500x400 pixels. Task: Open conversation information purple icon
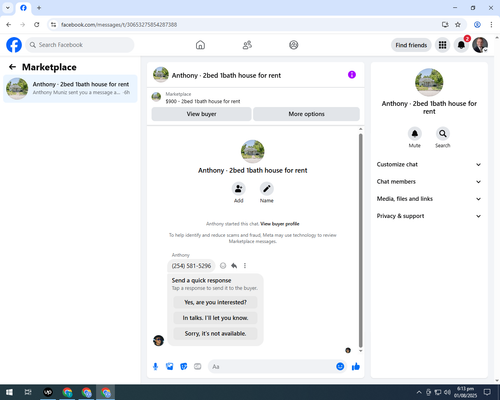pyautogui.click(x=352, y=75)
